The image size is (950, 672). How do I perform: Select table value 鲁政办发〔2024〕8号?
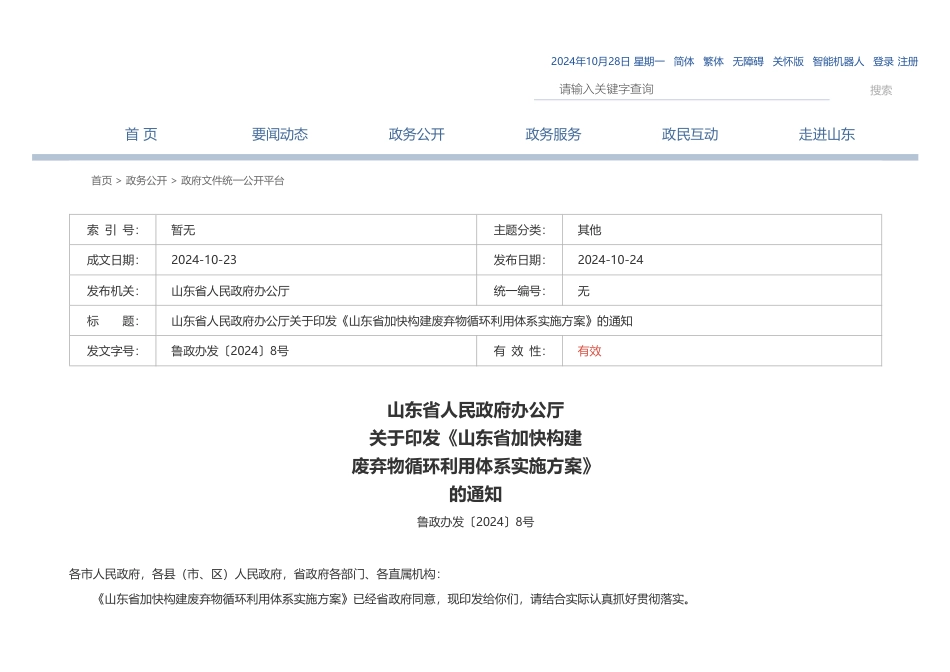click(x=230, y=351)
